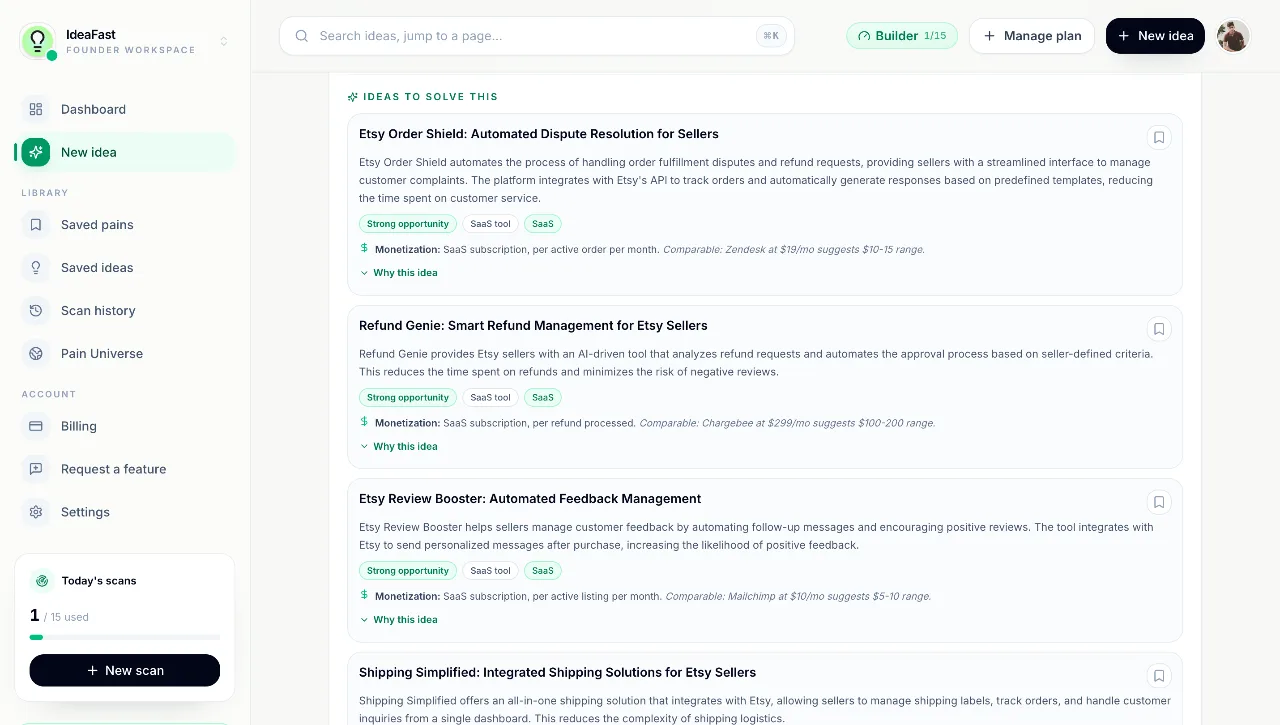Open the workspace switcher chevron

[224, 41]
